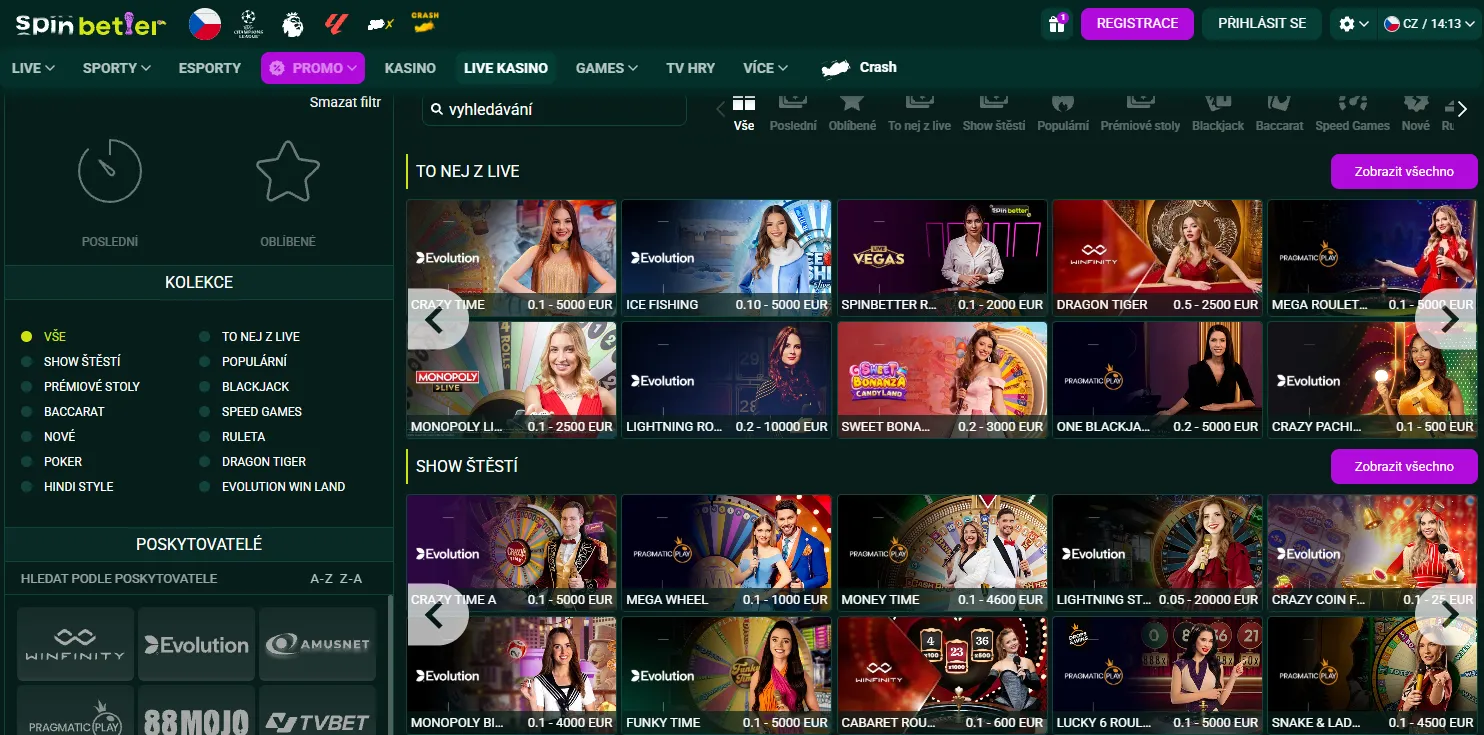Sort providers A-Z

pyautogui.click(x=321, y=579)
